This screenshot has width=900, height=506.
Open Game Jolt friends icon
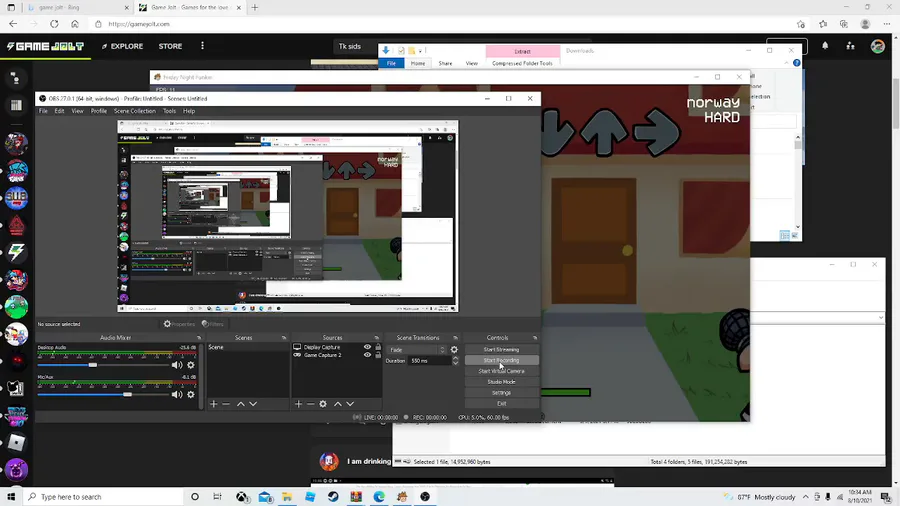pos(851,46)
